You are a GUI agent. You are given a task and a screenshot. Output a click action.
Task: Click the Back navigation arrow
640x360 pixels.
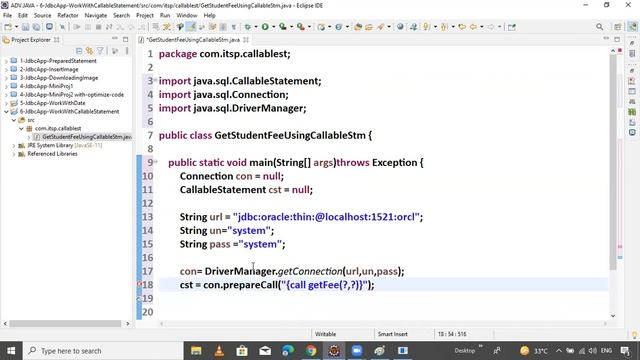click(473, 27)
